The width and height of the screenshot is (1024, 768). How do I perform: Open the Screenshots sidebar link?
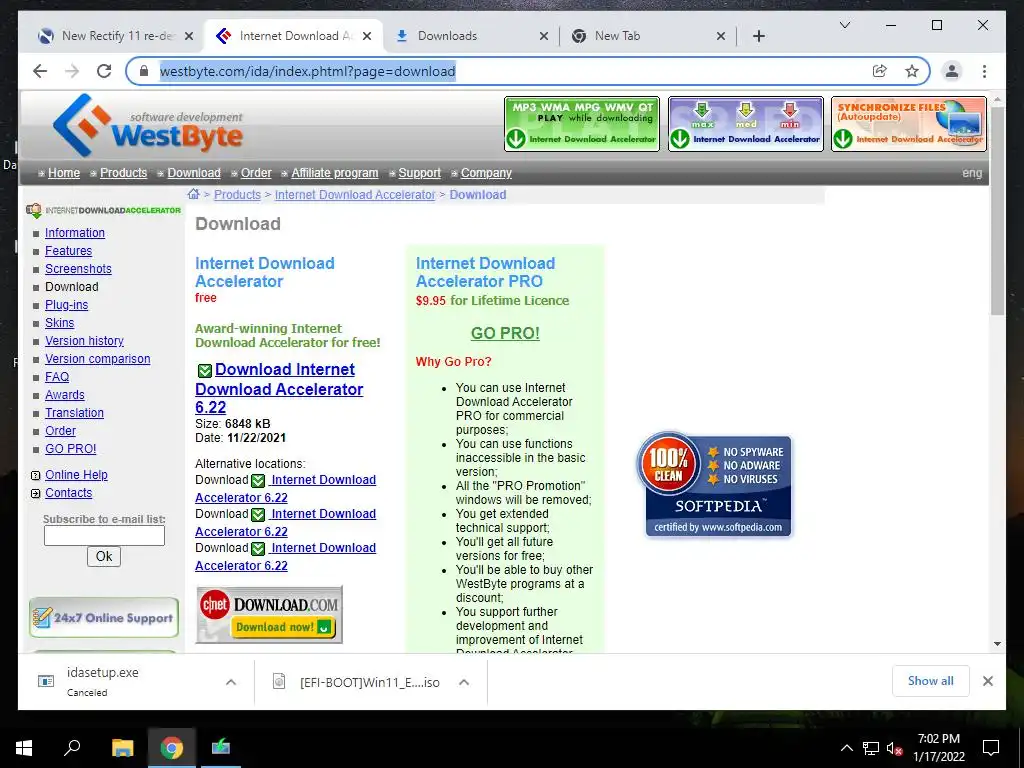coord(78,269)
